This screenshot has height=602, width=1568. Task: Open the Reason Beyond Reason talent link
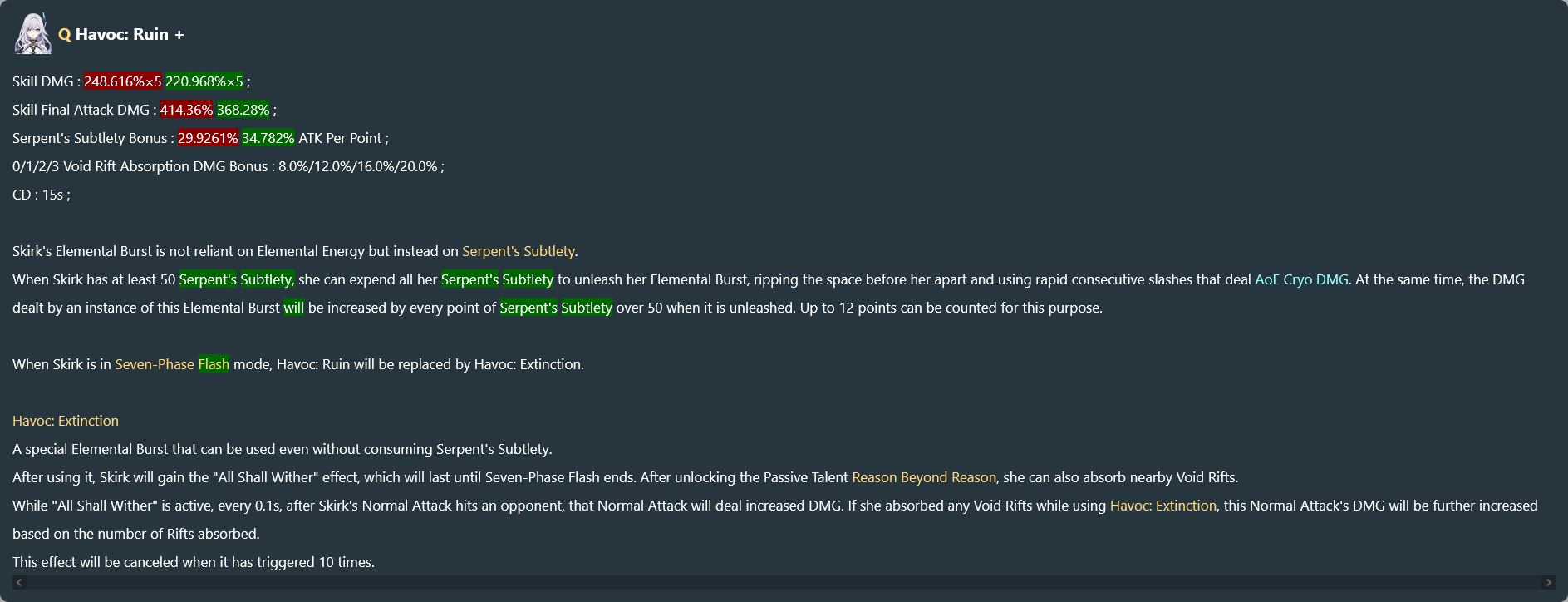click(924, 477)
